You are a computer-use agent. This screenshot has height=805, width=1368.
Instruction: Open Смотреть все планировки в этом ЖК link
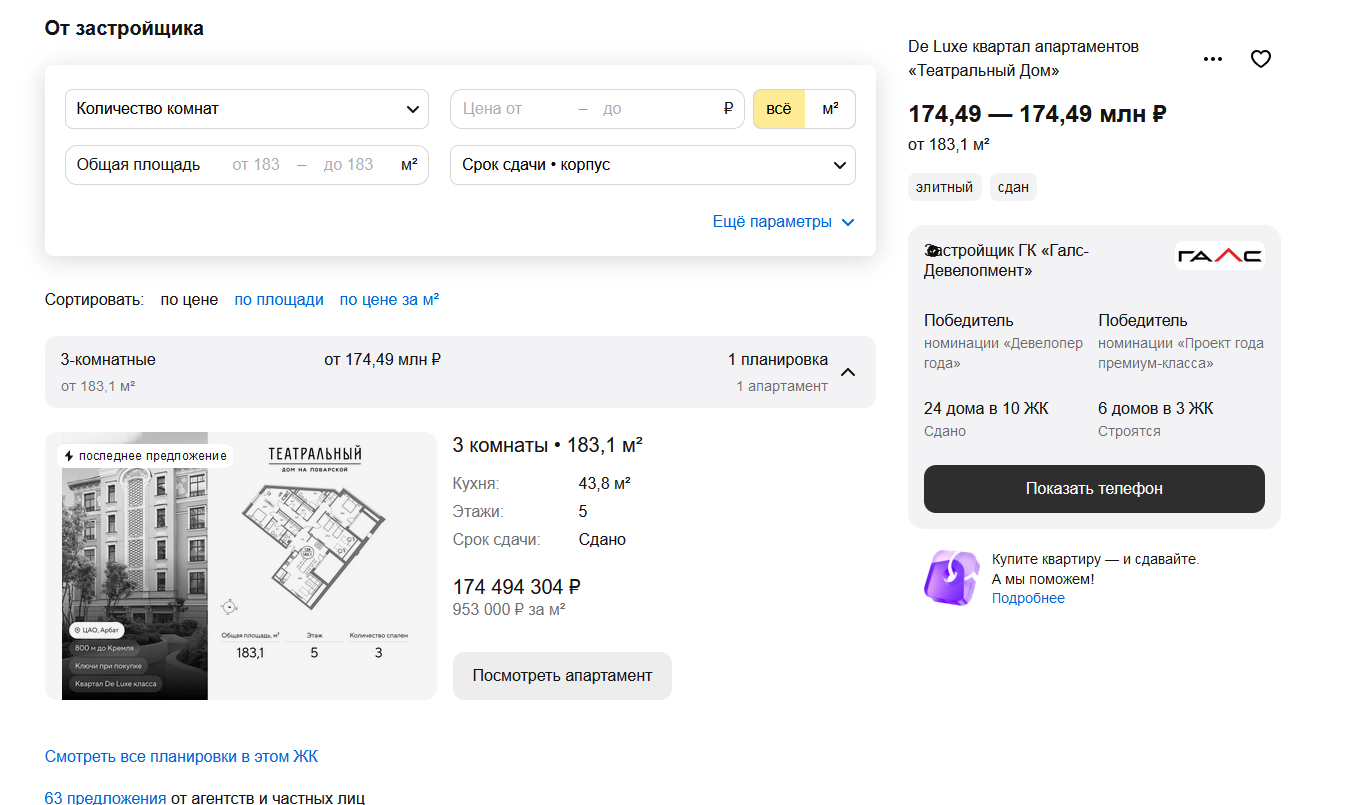click(181, 756)
